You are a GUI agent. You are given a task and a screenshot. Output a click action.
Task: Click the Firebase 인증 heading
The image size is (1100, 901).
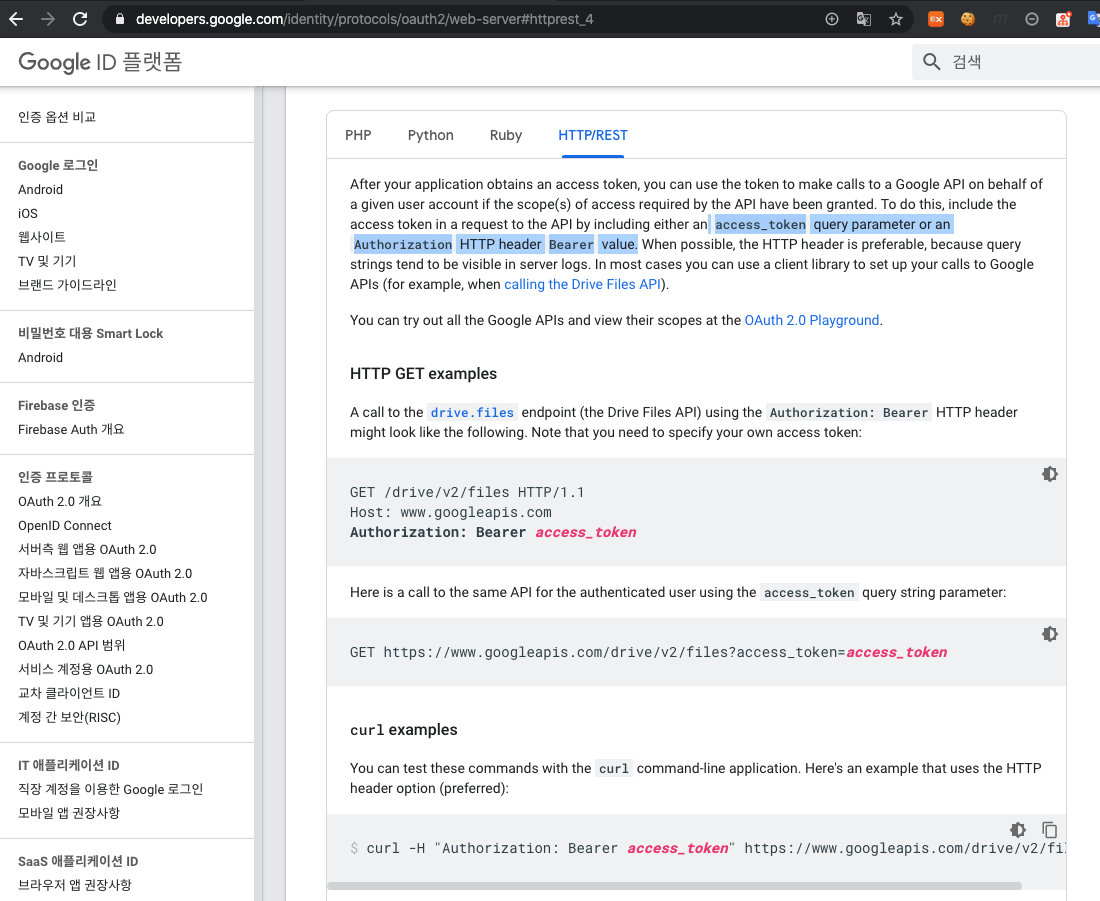(57, 406)
